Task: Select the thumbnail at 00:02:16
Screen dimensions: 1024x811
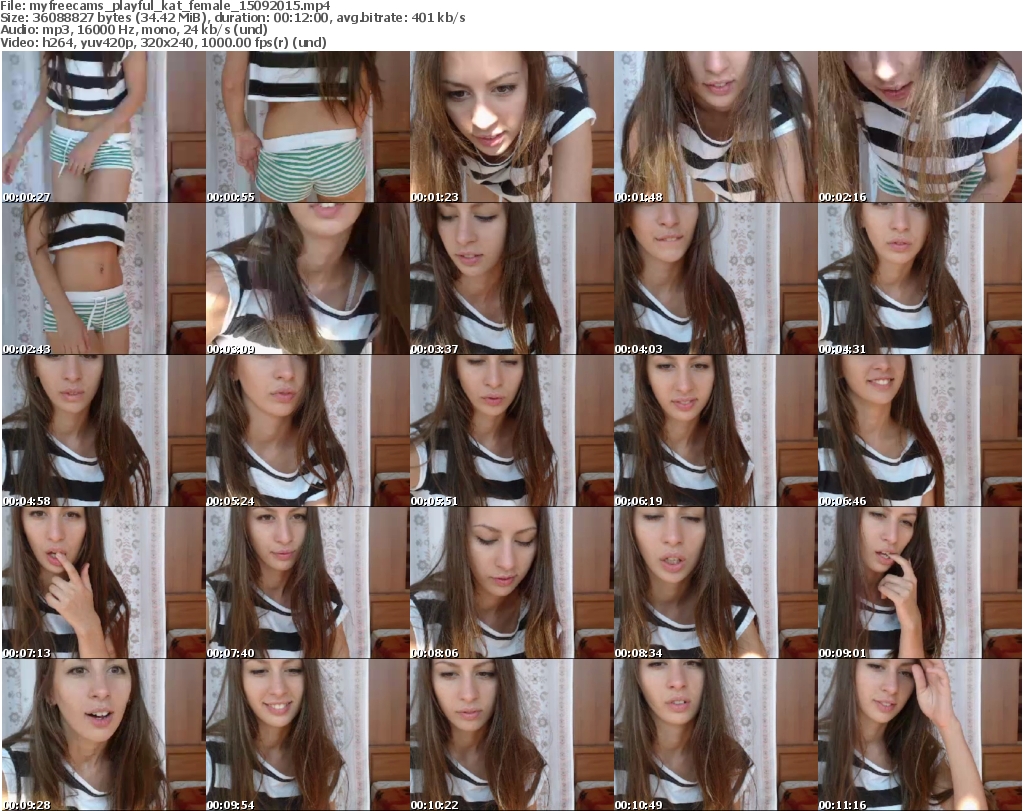Action: point(920,127)
